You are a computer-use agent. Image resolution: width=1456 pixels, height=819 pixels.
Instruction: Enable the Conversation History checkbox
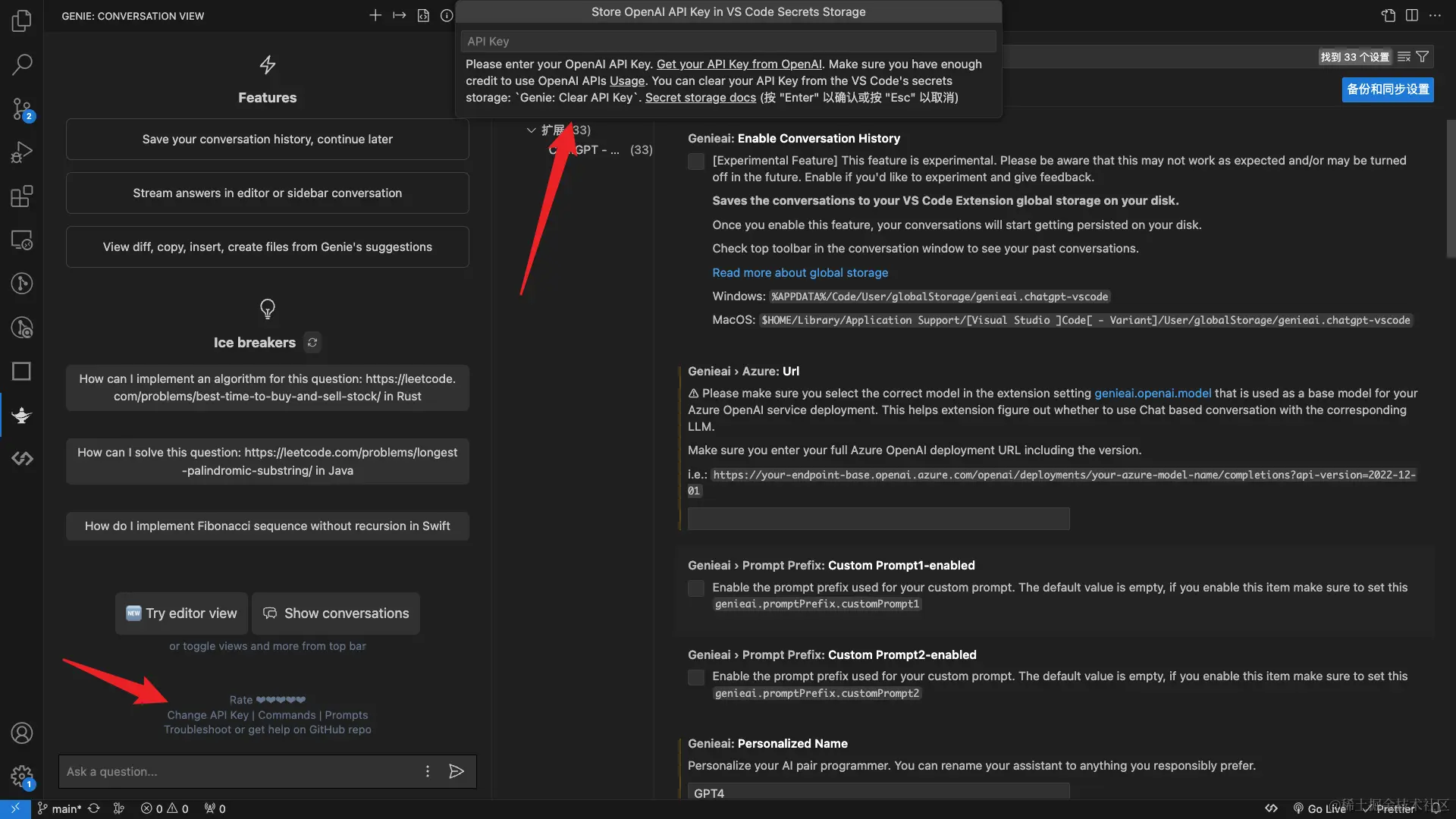pos(696,161)
